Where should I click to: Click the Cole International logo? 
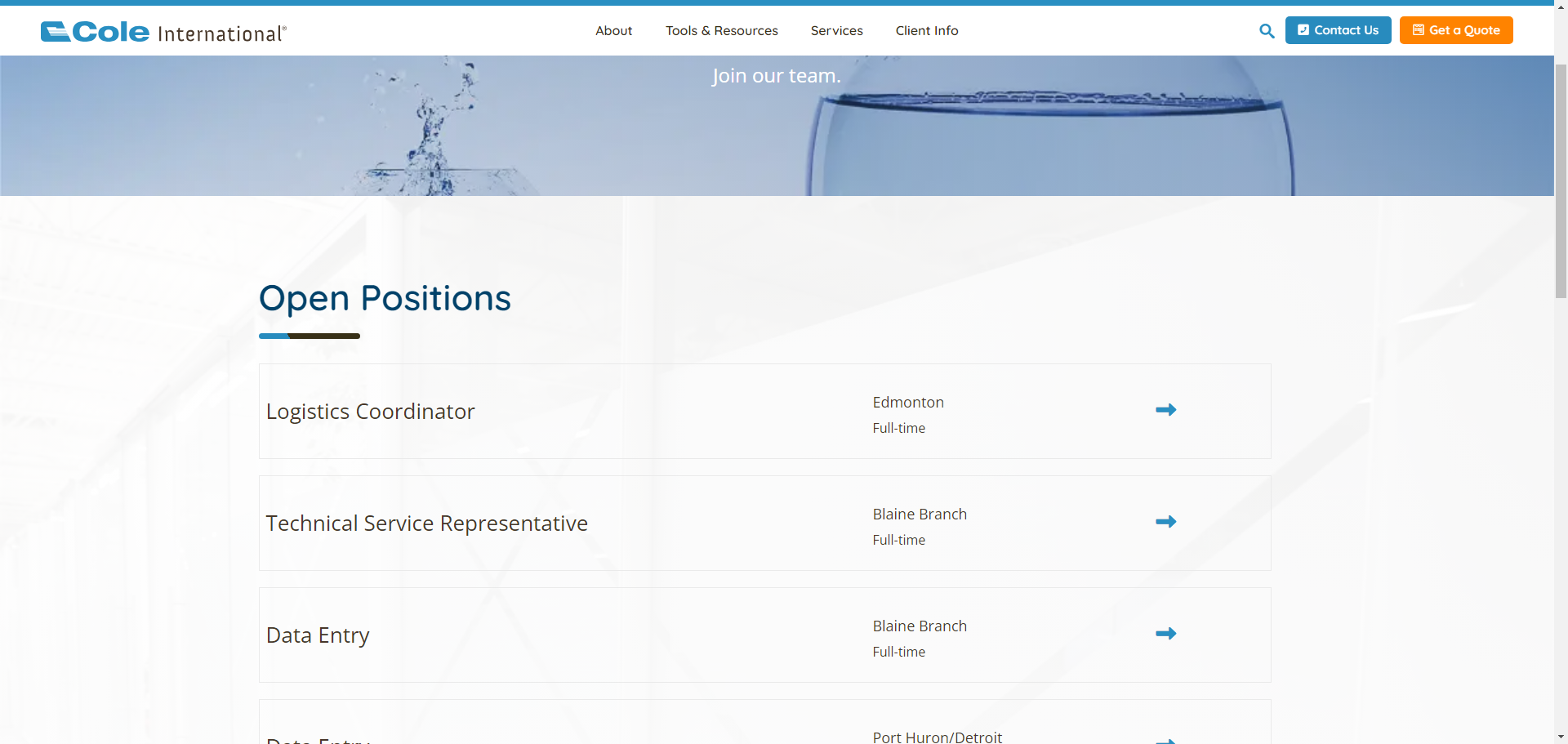click(163, 32)
